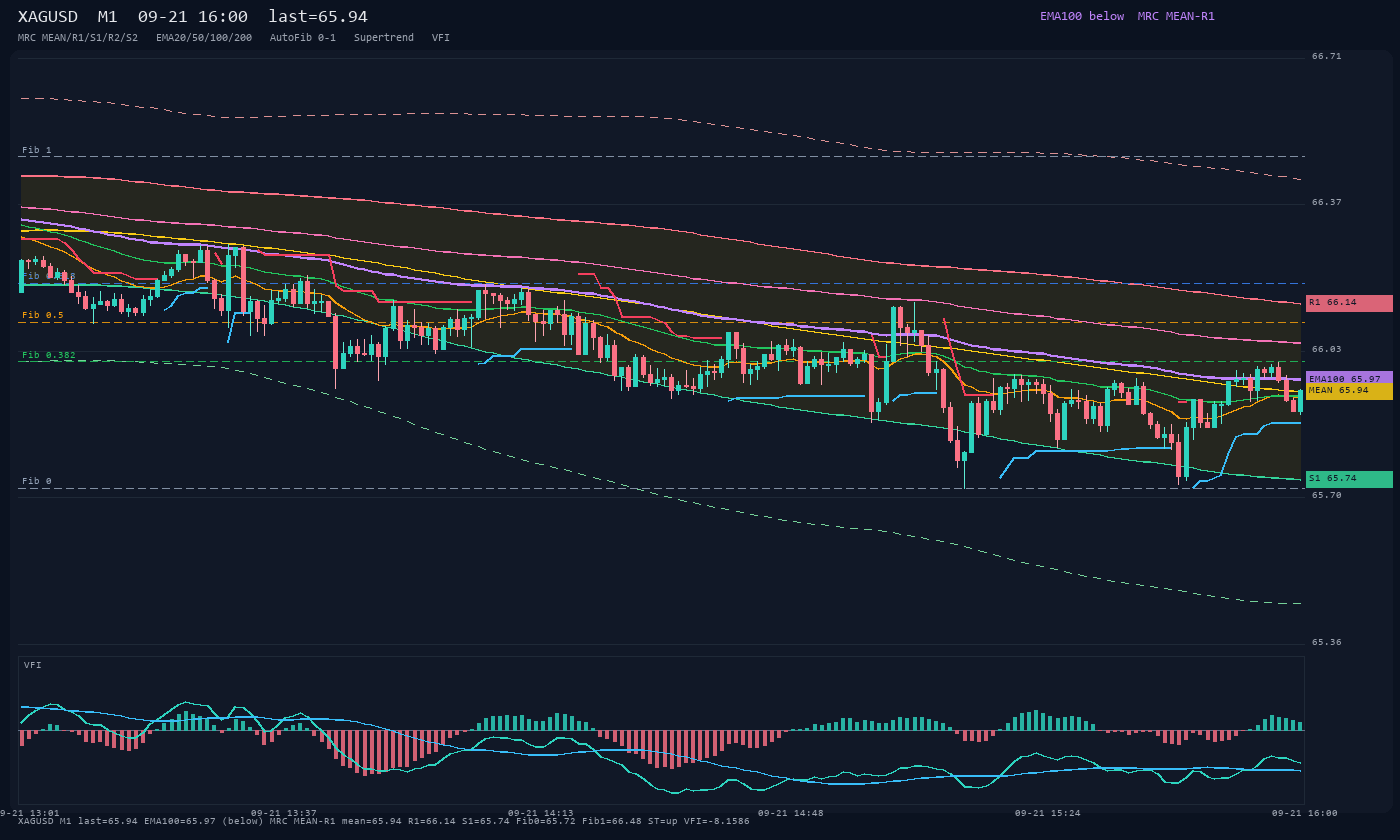Click the "Fib 0" level label
Screen dimensions: 1400x840
37,481
